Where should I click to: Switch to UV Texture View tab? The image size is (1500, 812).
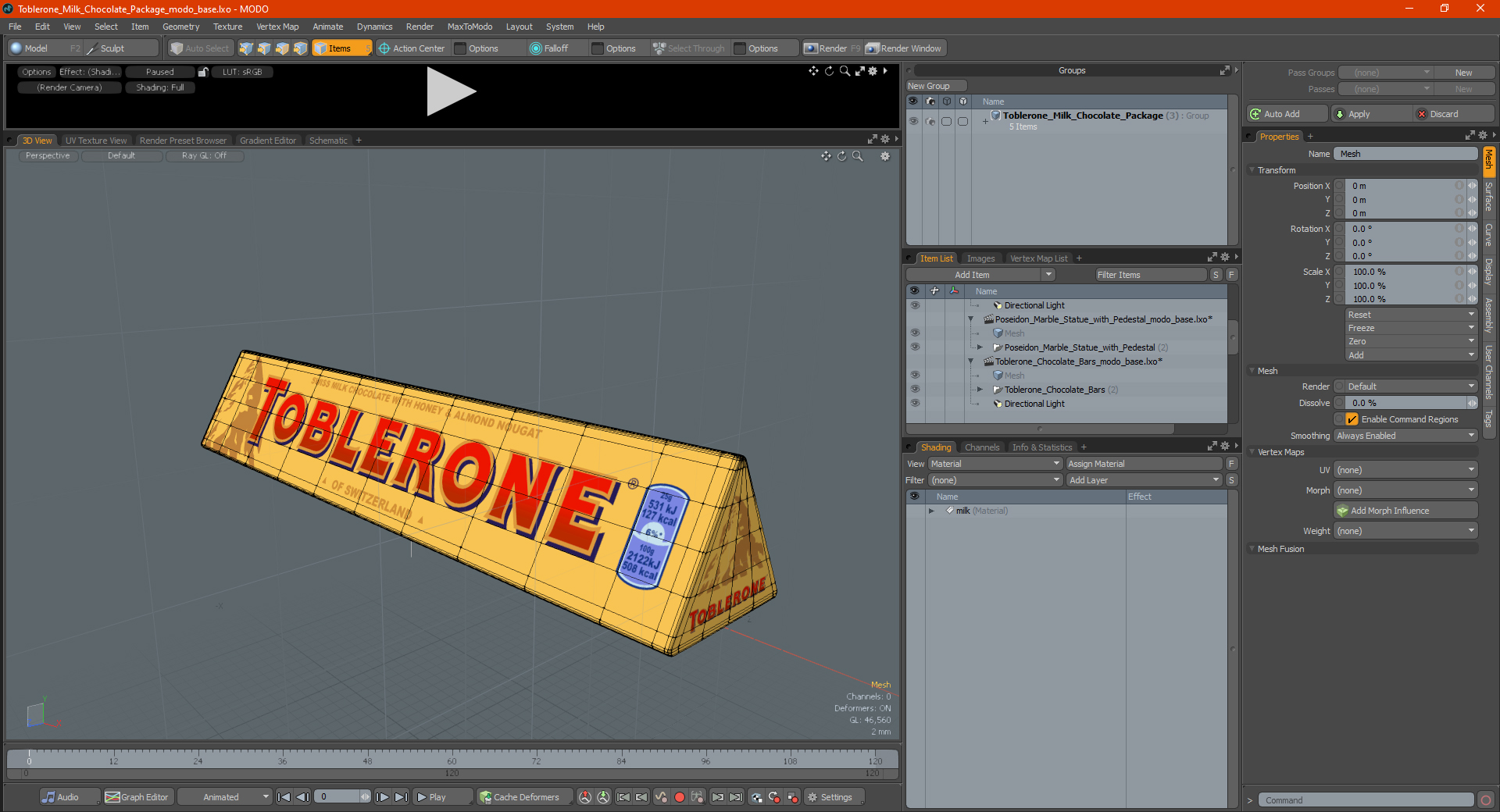96,141
